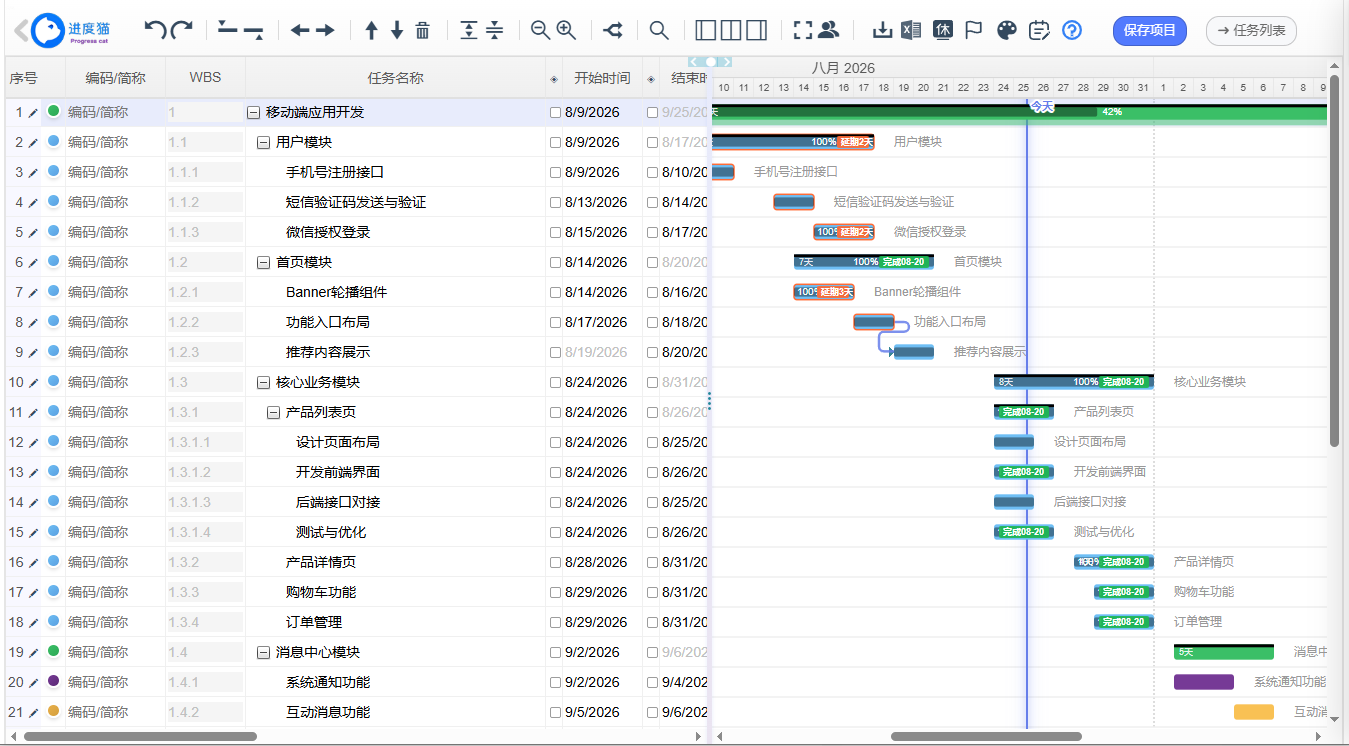Click the redo arrow icon
1349x746 pixels.
coord(182,30)
